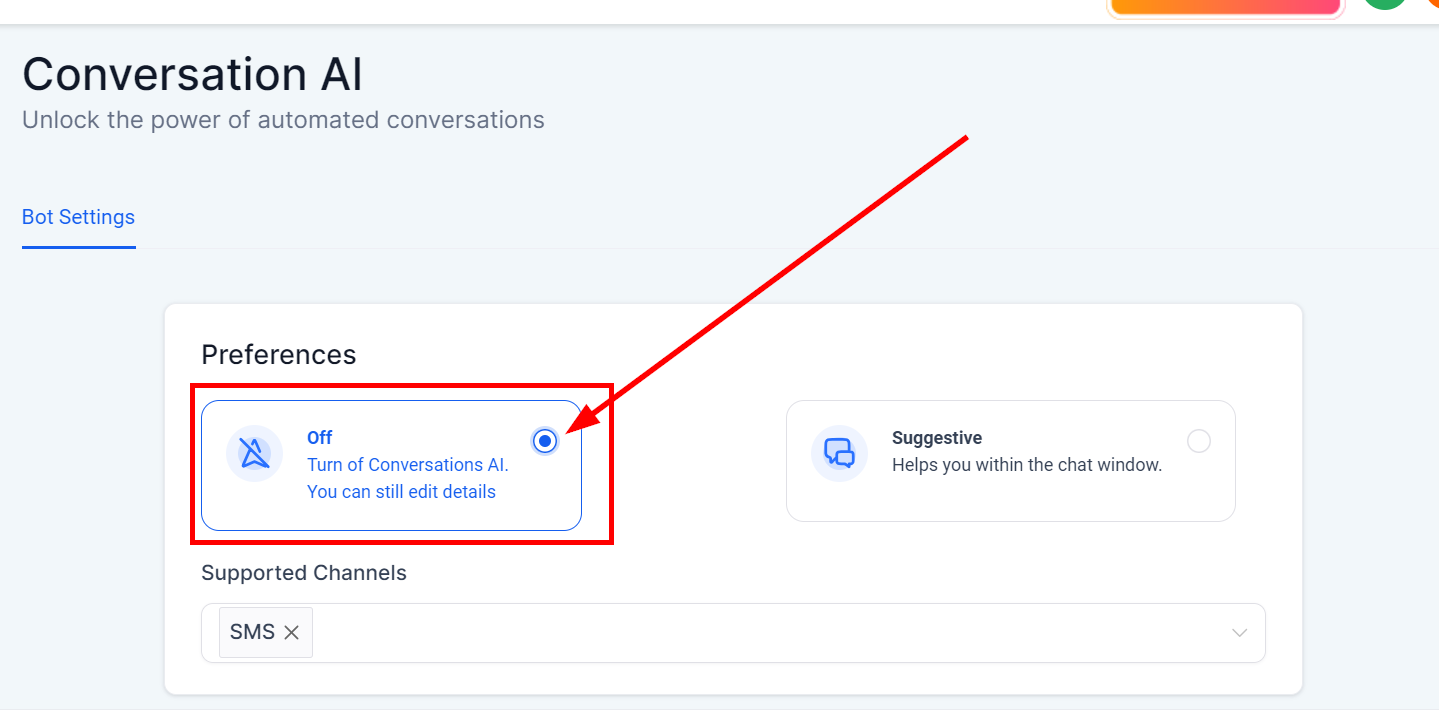Click the Supported Channels label
1439x720 pixels.
pos(304,573)
